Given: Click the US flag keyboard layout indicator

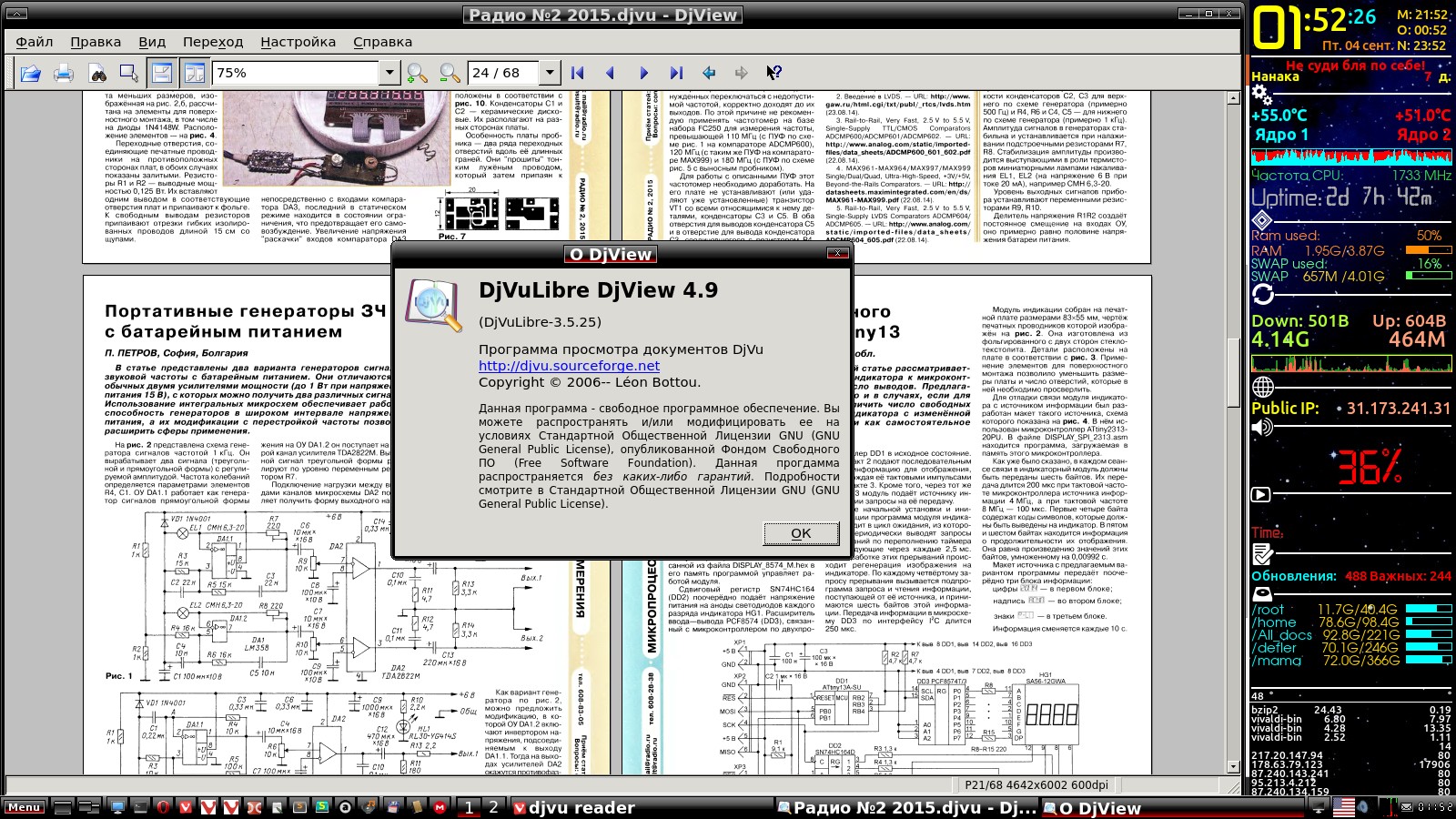Looking at the screenshot, I should click(x=1344, y=806).
